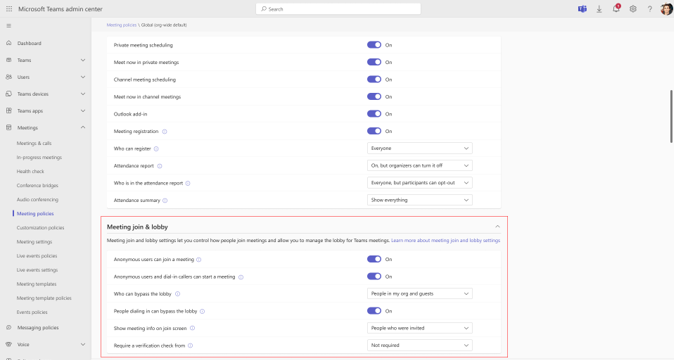This screenshot has width=674, height=360.
Task: Open the app launcher waffle icon
Action: click(x=9, y=9)
